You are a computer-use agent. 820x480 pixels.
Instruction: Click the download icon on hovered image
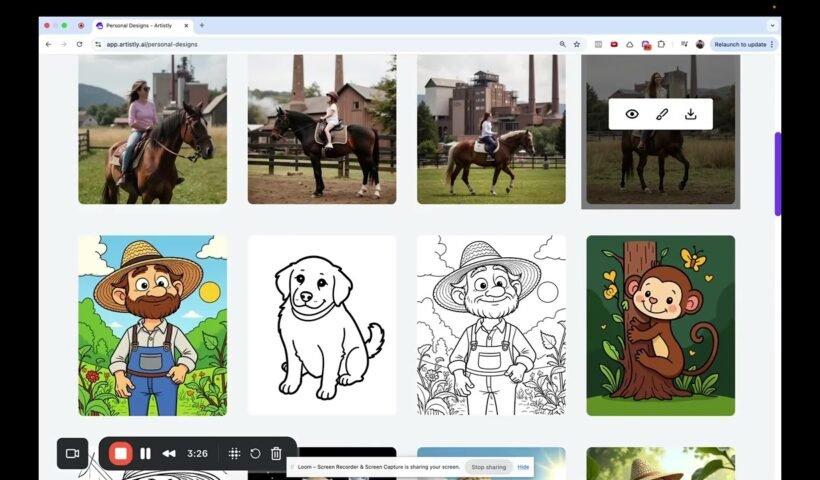click(x=690, y=114)
